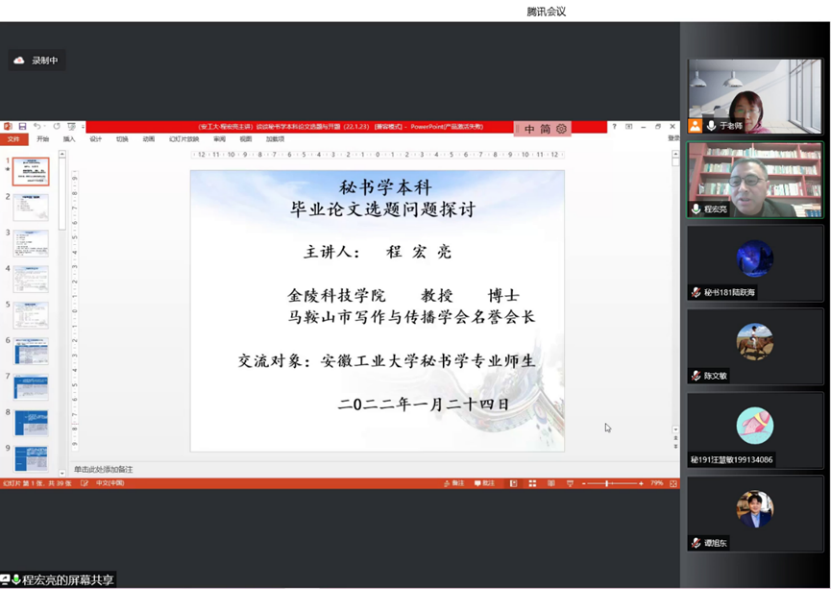Image resolution: width=831 pixels, height=589 pixels.
Task: Open the 文件 File tab
Action: point(13,139)
